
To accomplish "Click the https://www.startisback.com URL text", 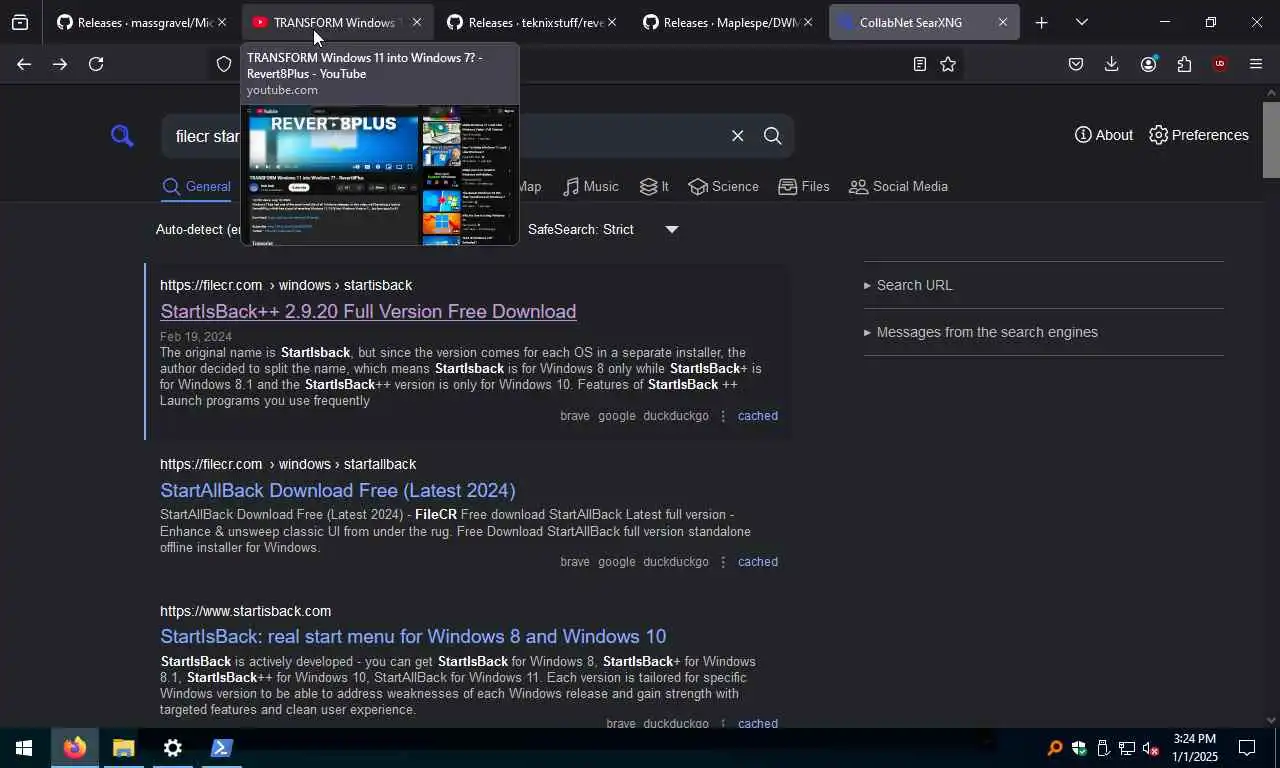I will click(245, 611).
